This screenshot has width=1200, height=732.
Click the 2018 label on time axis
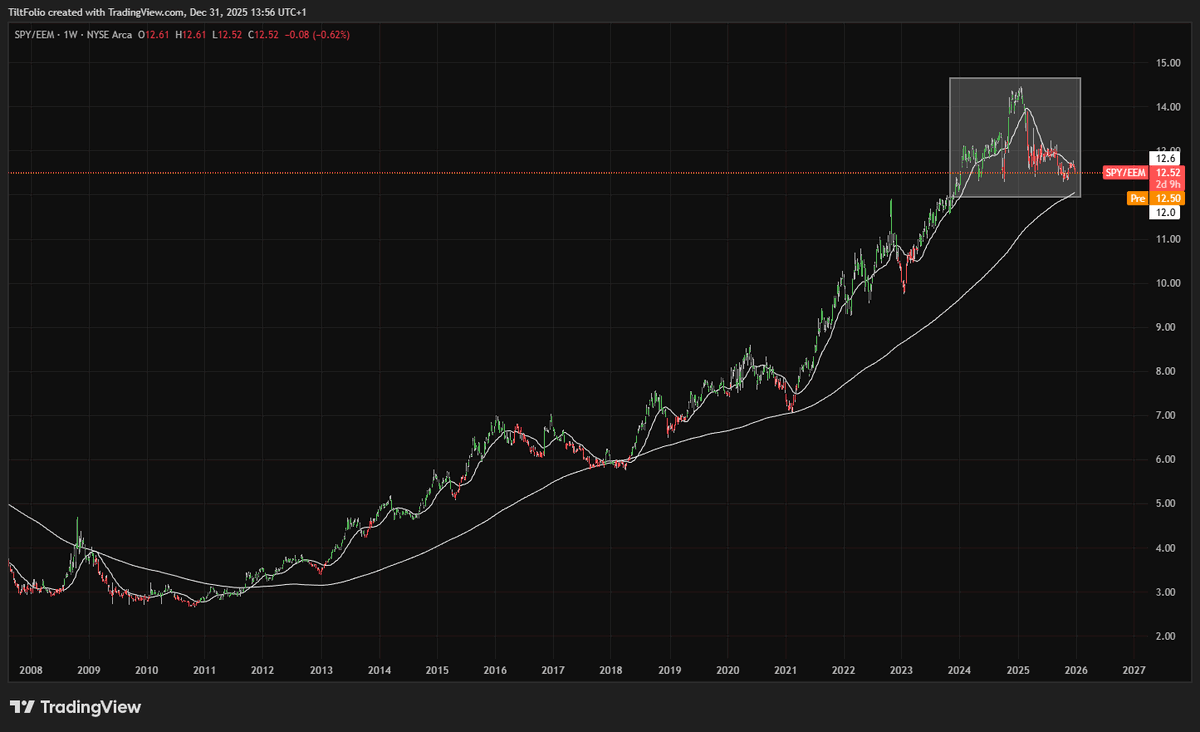(611, 671)
